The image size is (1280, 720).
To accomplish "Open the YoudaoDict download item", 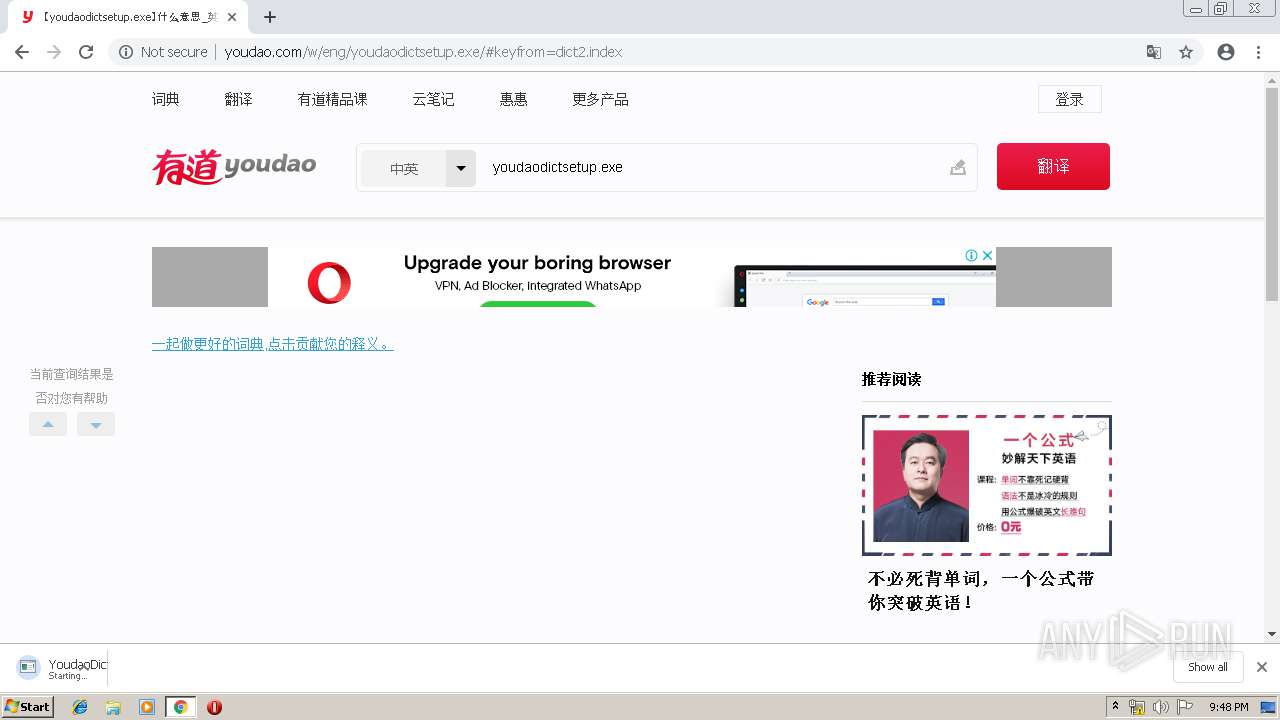I will [x=62, y=668].
